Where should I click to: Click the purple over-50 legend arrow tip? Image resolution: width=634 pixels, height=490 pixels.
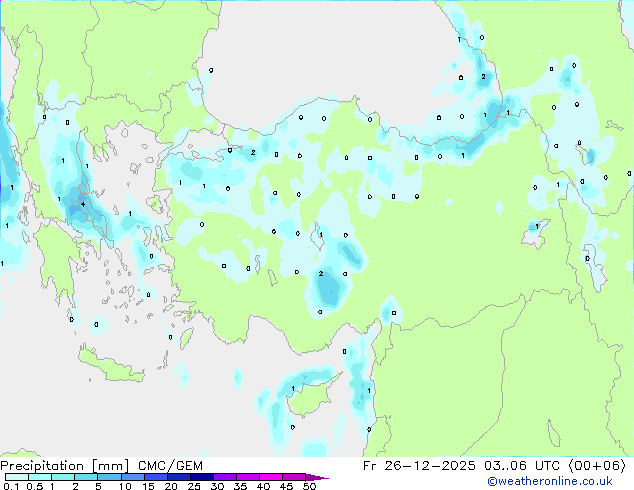tap(317, 477)
